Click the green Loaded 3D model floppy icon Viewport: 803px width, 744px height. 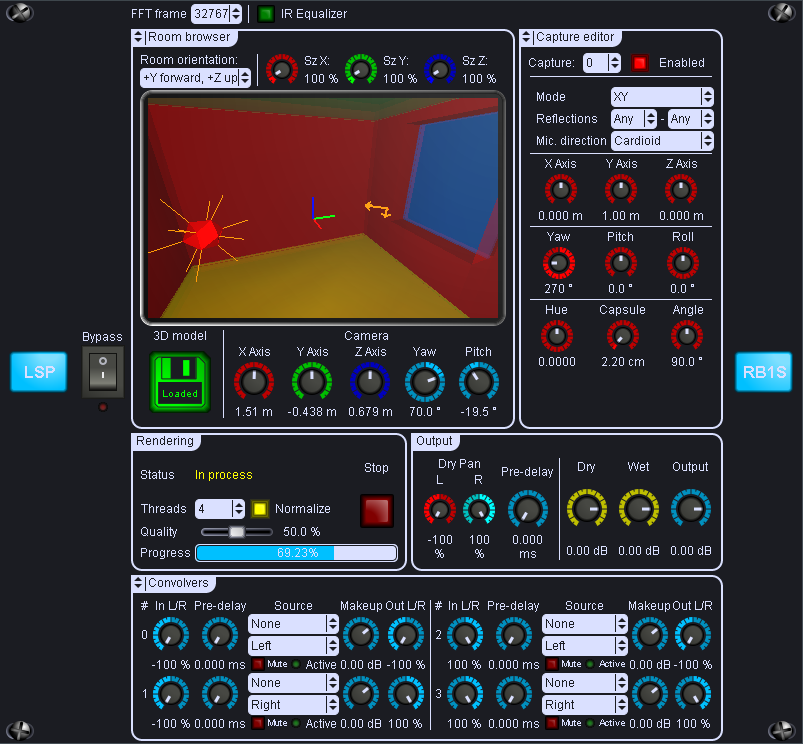tap(180, 381)
